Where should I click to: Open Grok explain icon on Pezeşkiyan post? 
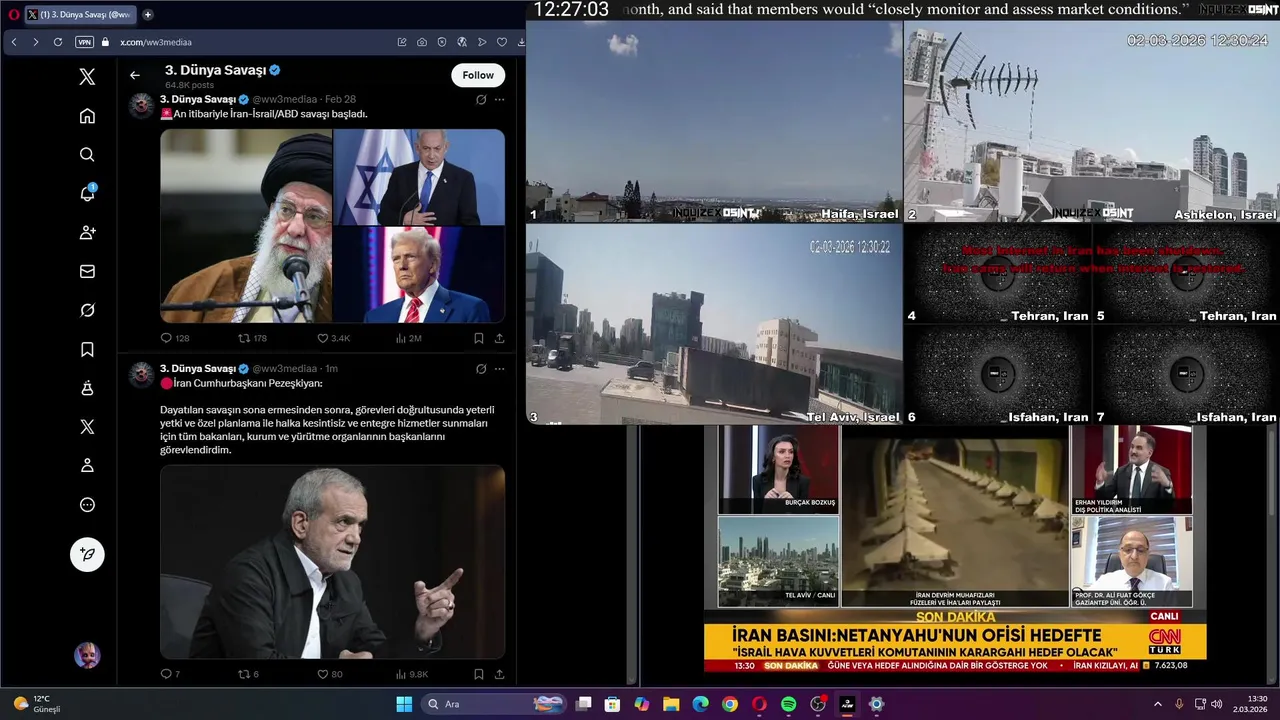pos(481,368)
